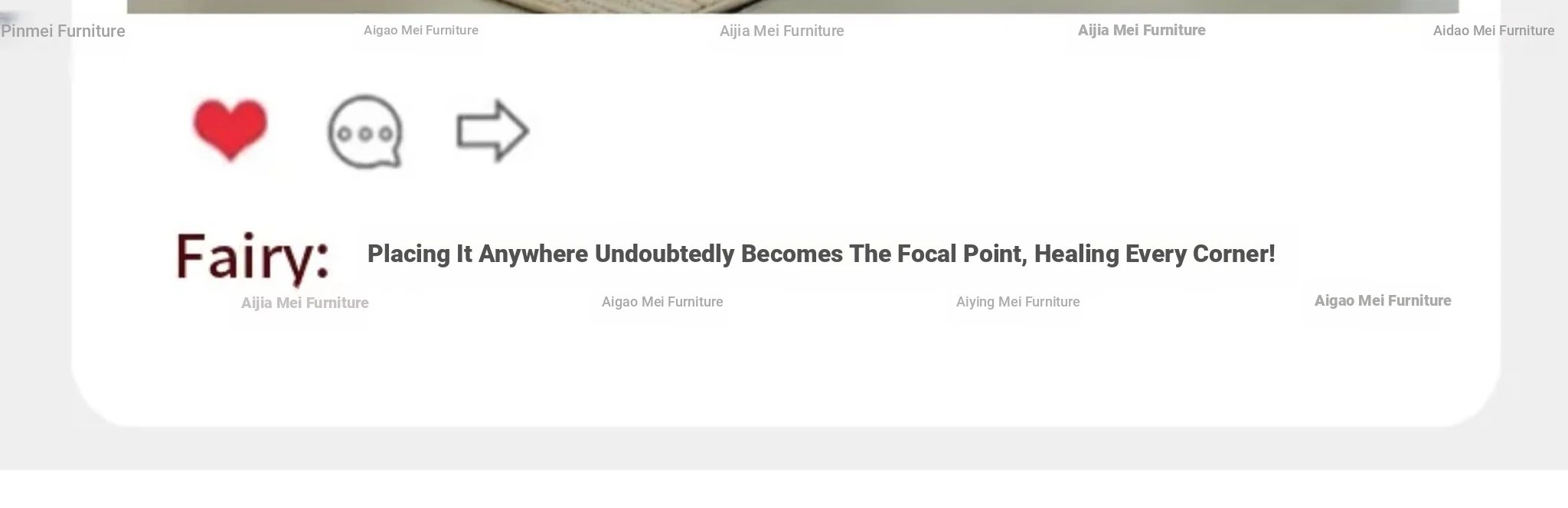Screen dimensions: 1568x508
Task: Like the post with the red heart
Action: [230, 129]
